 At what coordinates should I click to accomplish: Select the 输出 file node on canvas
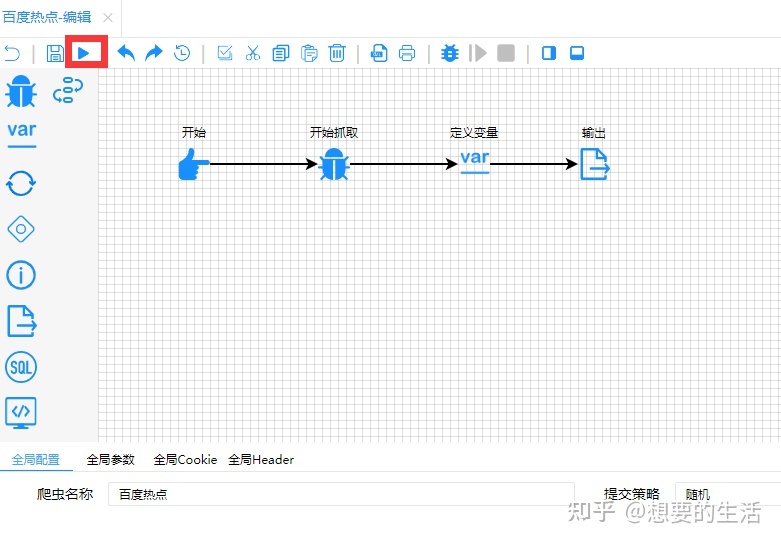(595, 164)
